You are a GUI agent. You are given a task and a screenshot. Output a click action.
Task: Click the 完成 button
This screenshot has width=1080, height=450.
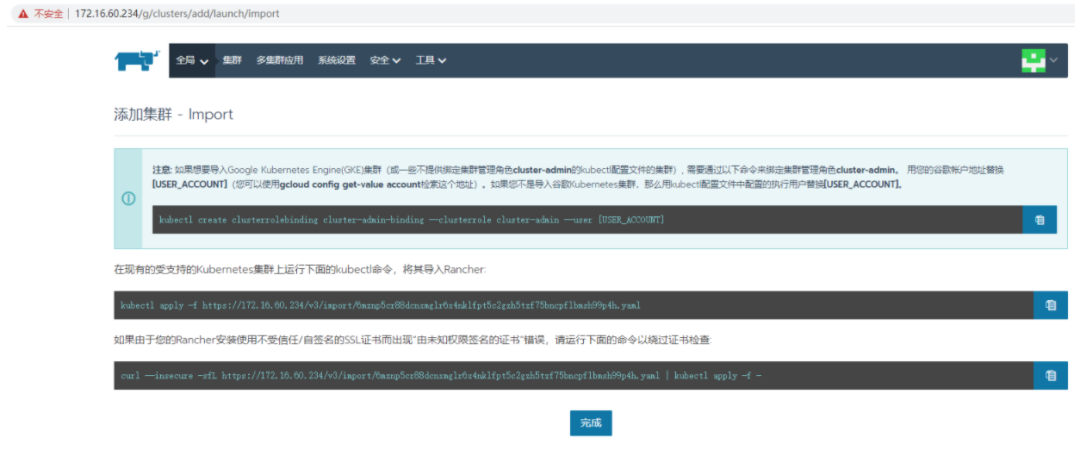coord(590,423)
